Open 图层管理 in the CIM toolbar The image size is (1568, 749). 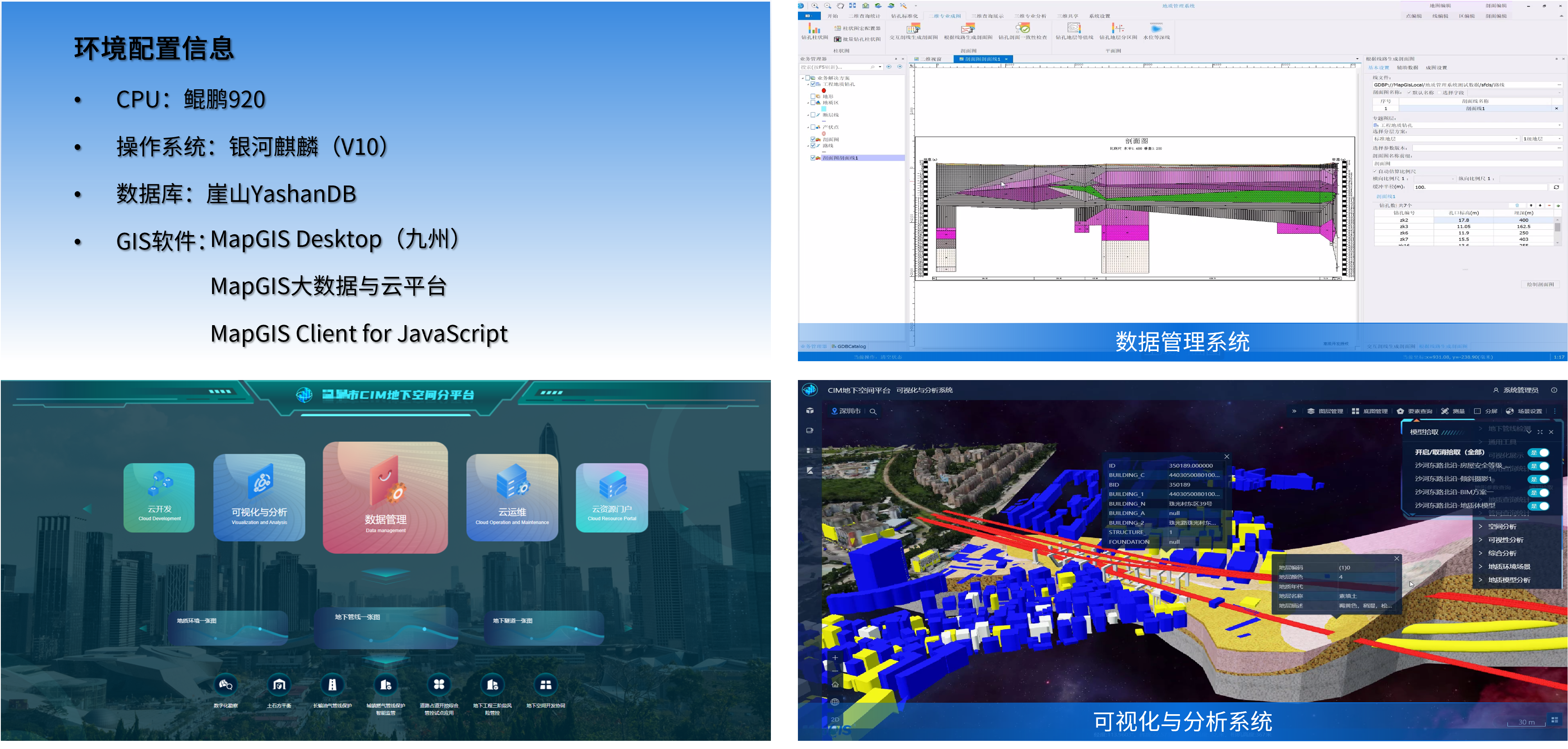pyautogui.click(x=1325, y=411)
